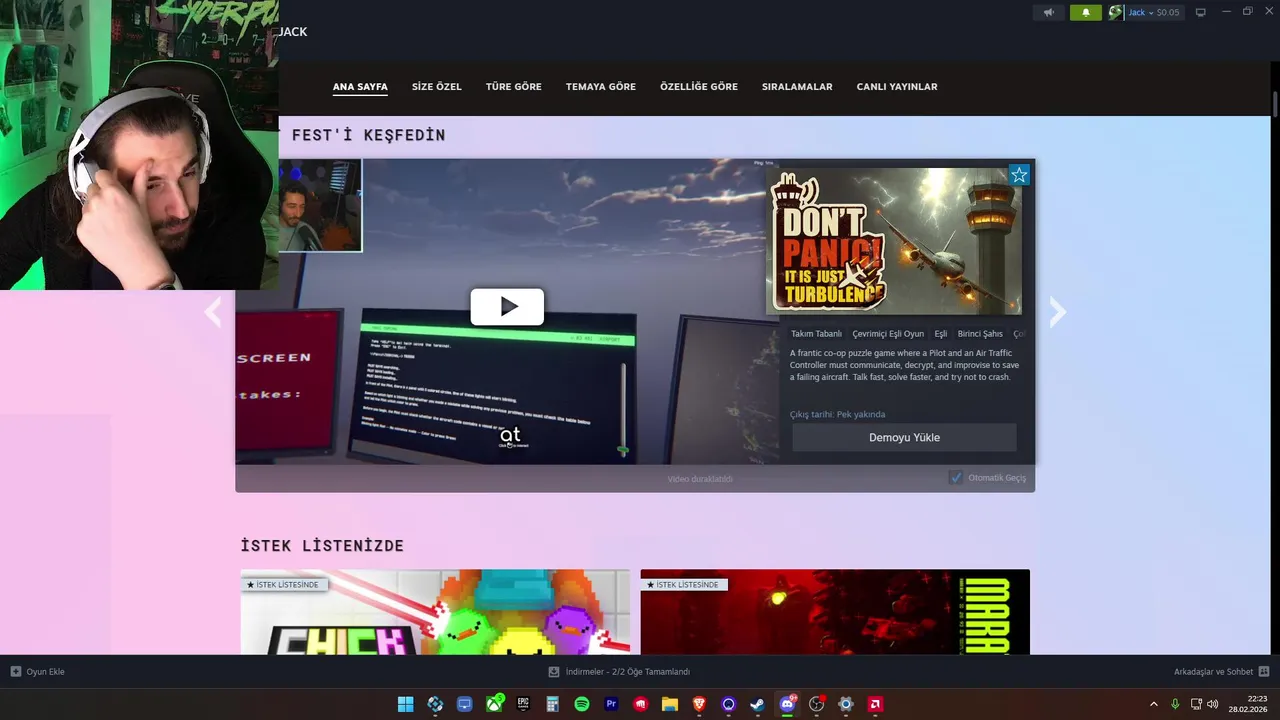Open OBS Studio from the taskbar
Viewport: 1280px width, 720px height.
[816, 704]
